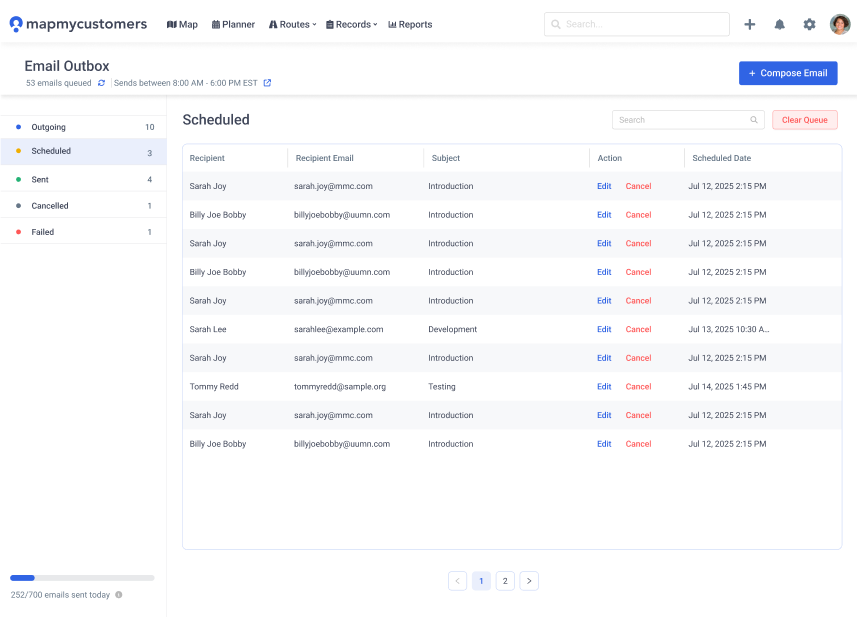Click the Sends between 8:00 AM text

pos(185,83)
